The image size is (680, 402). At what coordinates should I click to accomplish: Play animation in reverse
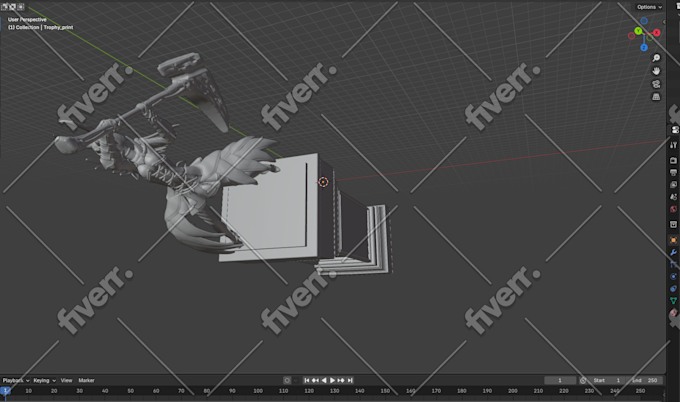coord(324,380)
